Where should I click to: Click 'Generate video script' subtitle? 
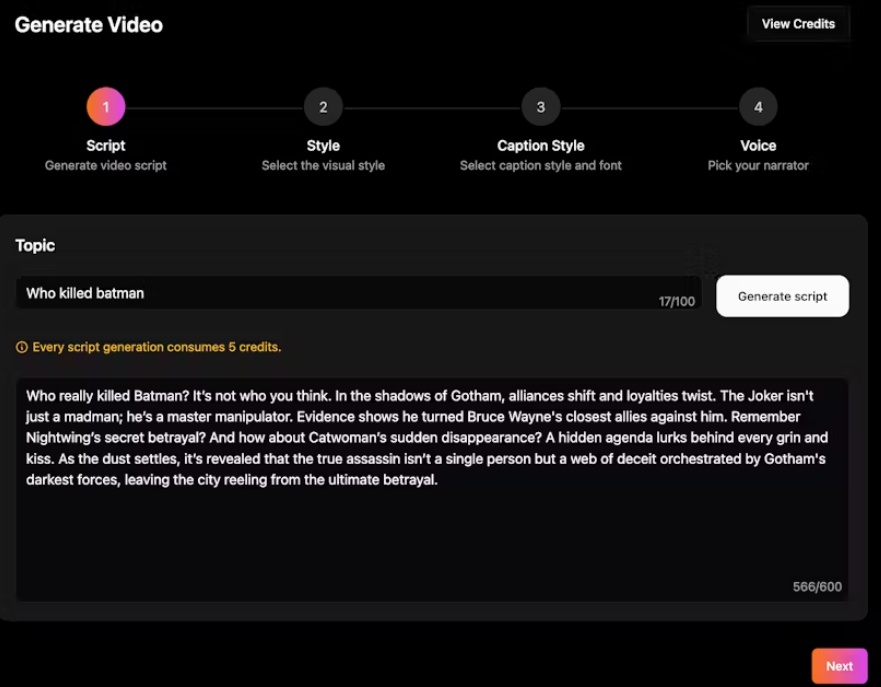(x=106, y=166)
